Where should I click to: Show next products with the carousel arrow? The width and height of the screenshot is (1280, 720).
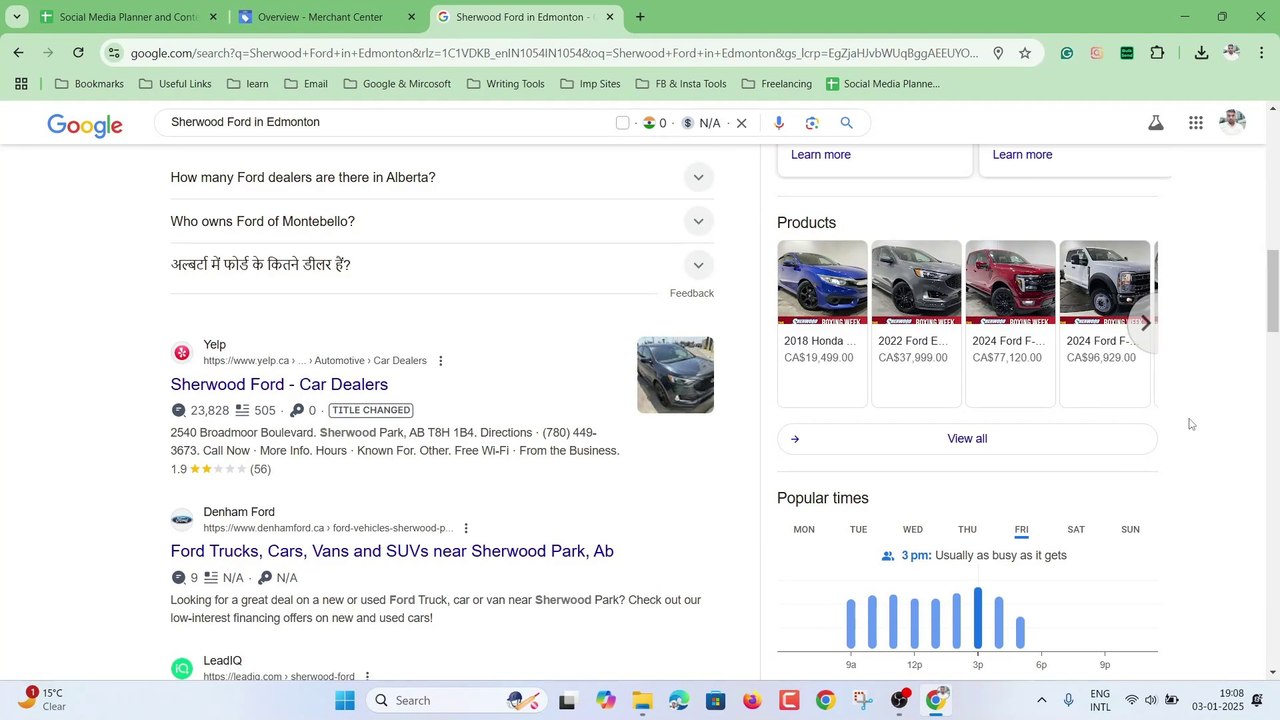pyautogui.click(x=1146, y=324)
